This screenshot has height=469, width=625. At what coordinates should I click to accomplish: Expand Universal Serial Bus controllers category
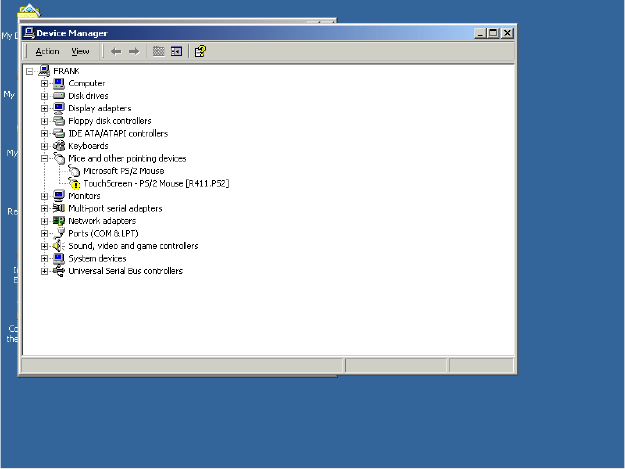coord(44,271)
